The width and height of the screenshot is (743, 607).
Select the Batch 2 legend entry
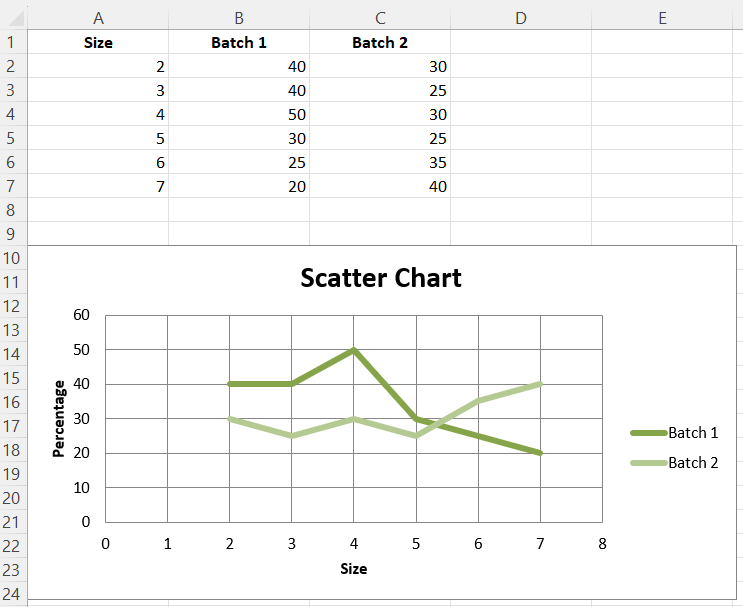[x=674, y=462]
